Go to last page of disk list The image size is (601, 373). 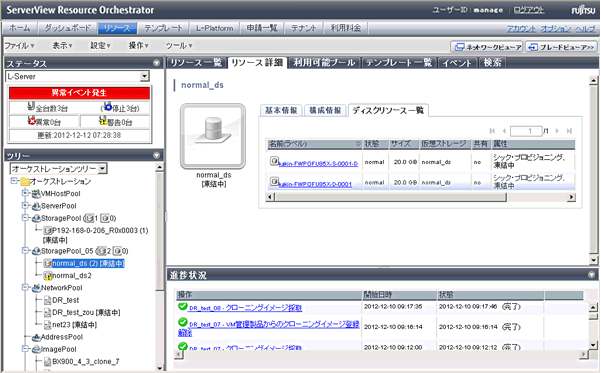[570, 131]
